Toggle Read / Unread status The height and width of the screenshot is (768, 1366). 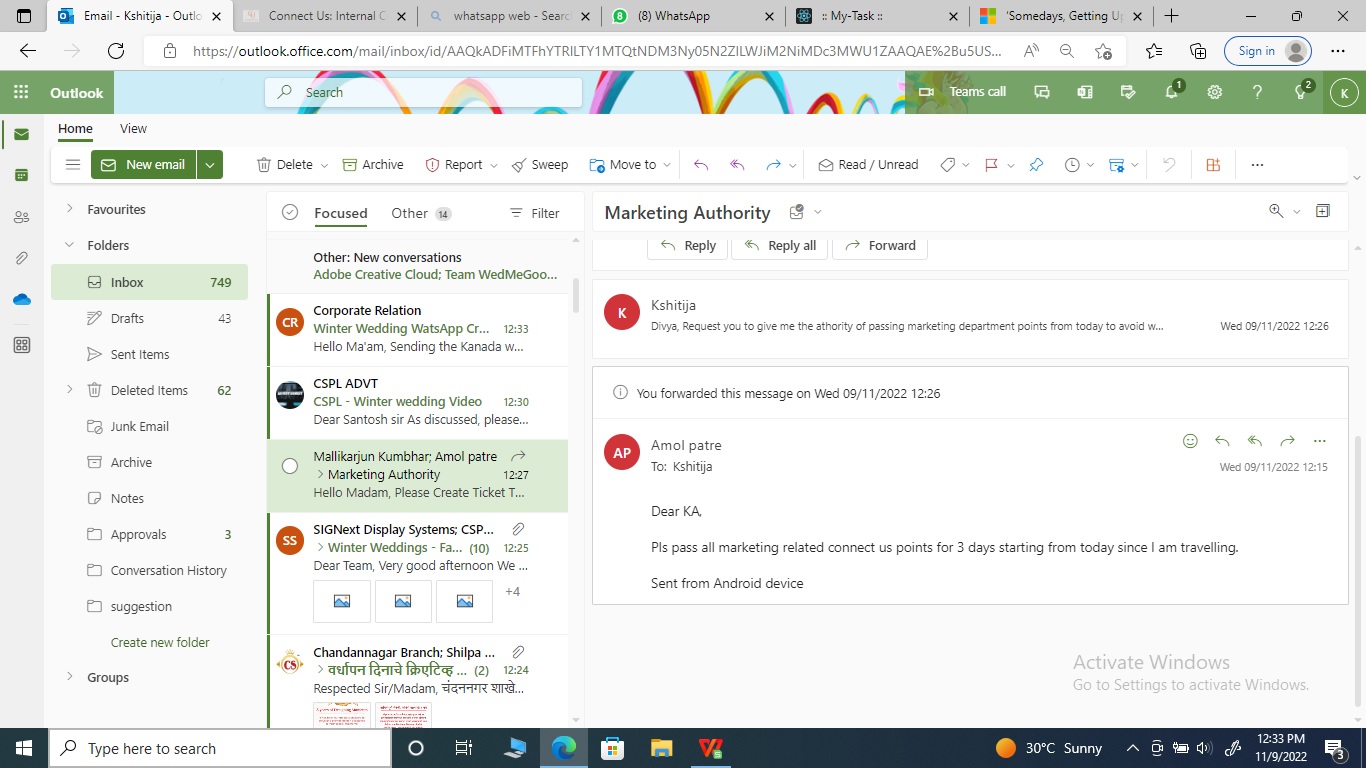click(868, 165)
